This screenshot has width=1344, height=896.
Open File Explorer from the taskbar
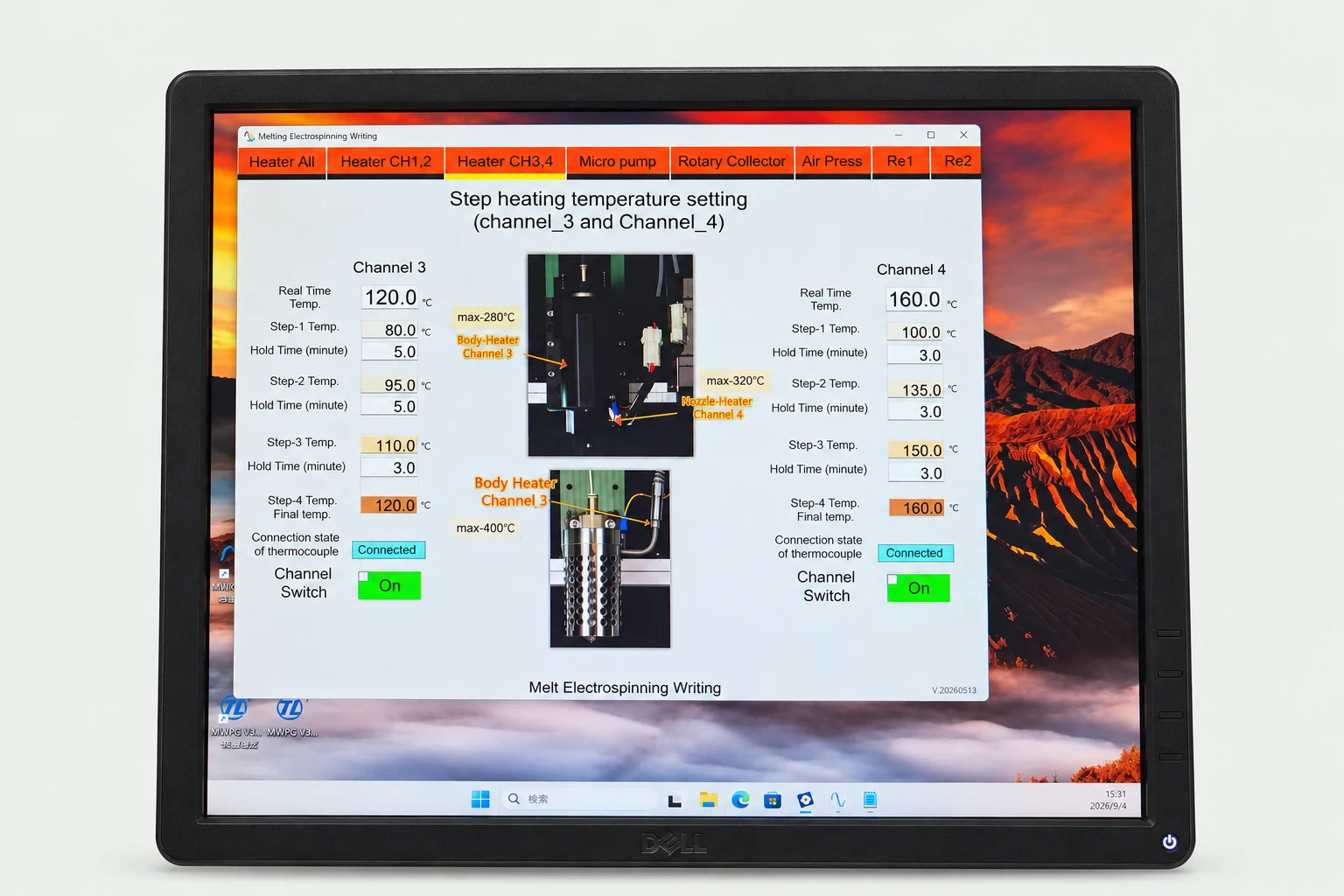click(x=708, y=800)
